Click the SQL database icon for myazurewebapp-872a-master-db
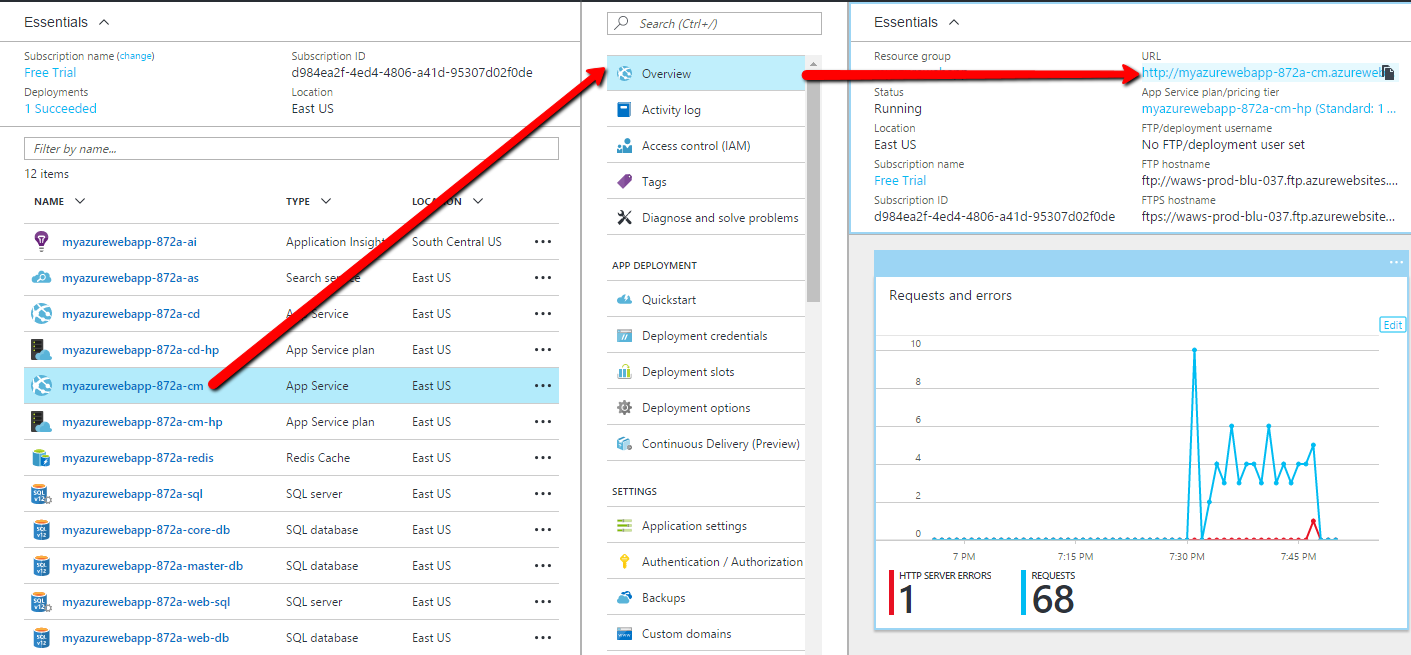 point(41,566)
